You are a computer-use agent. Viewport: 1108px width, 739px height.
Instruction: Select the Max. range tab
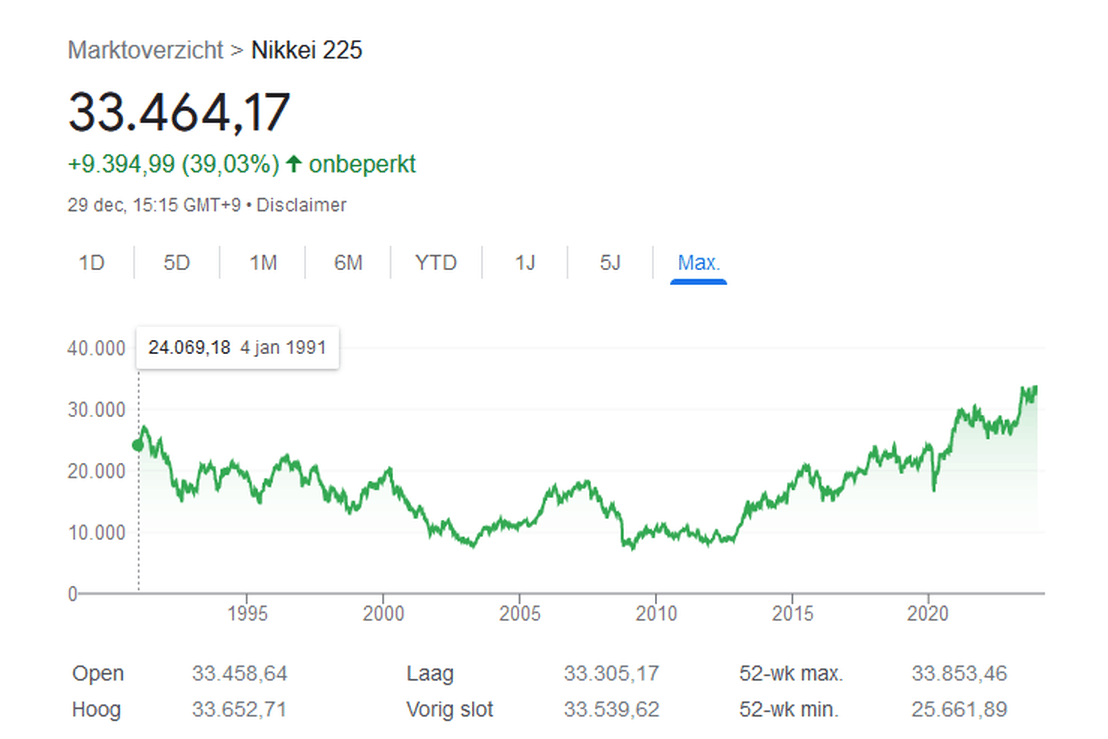(x=699, y=263)
